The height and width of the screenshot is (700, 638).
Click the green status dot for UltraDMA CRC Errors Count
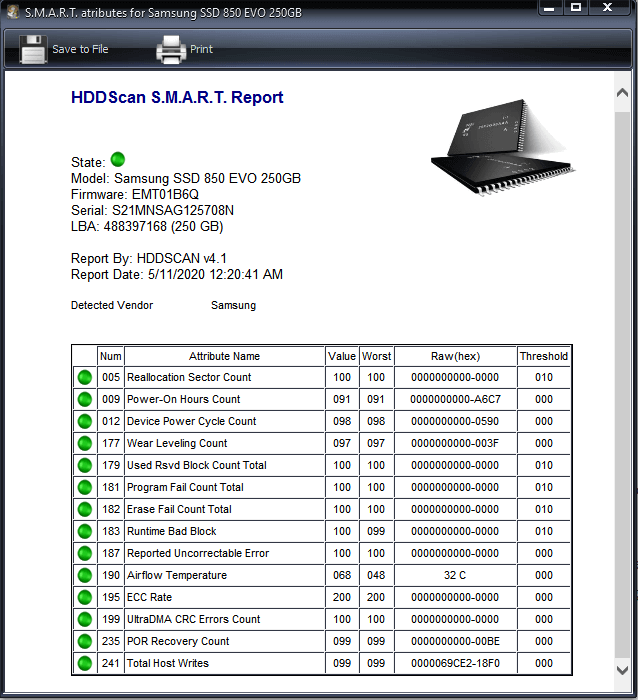tap(85, 619)
